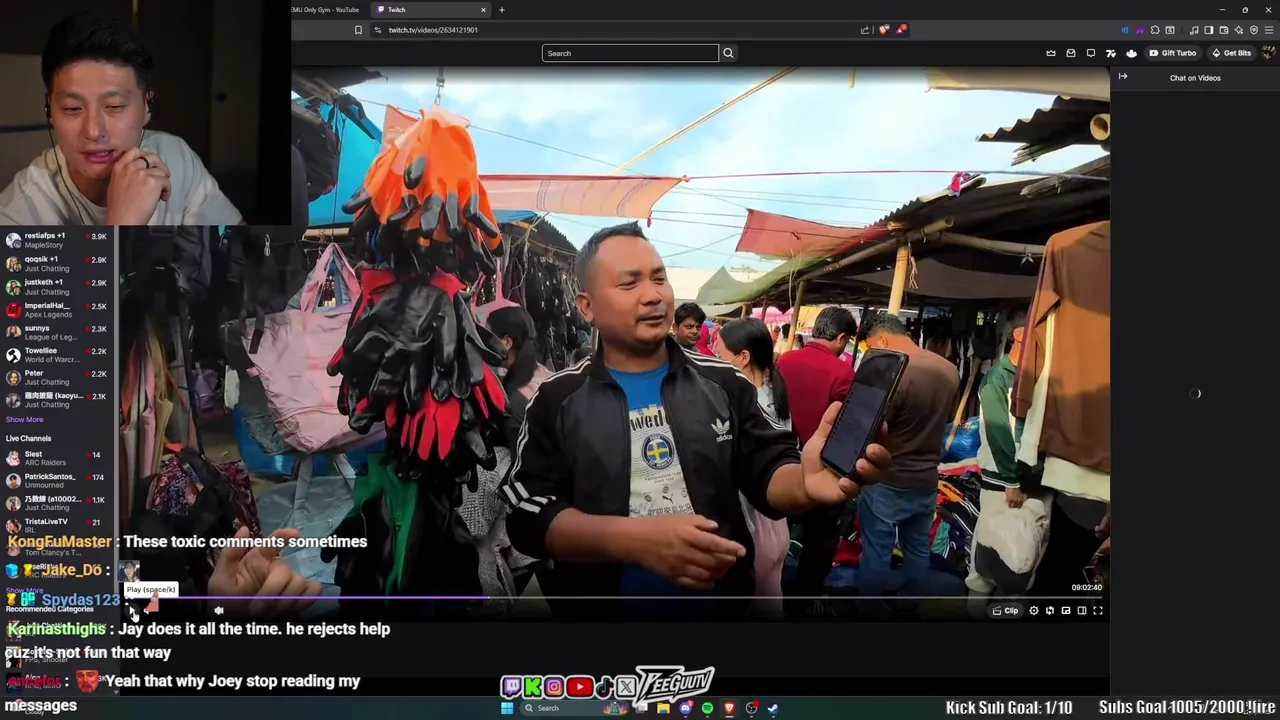Screen dimensions: 1280x720
Task: Open user avatar menu in Twitch header
Action: point(1268,53)
